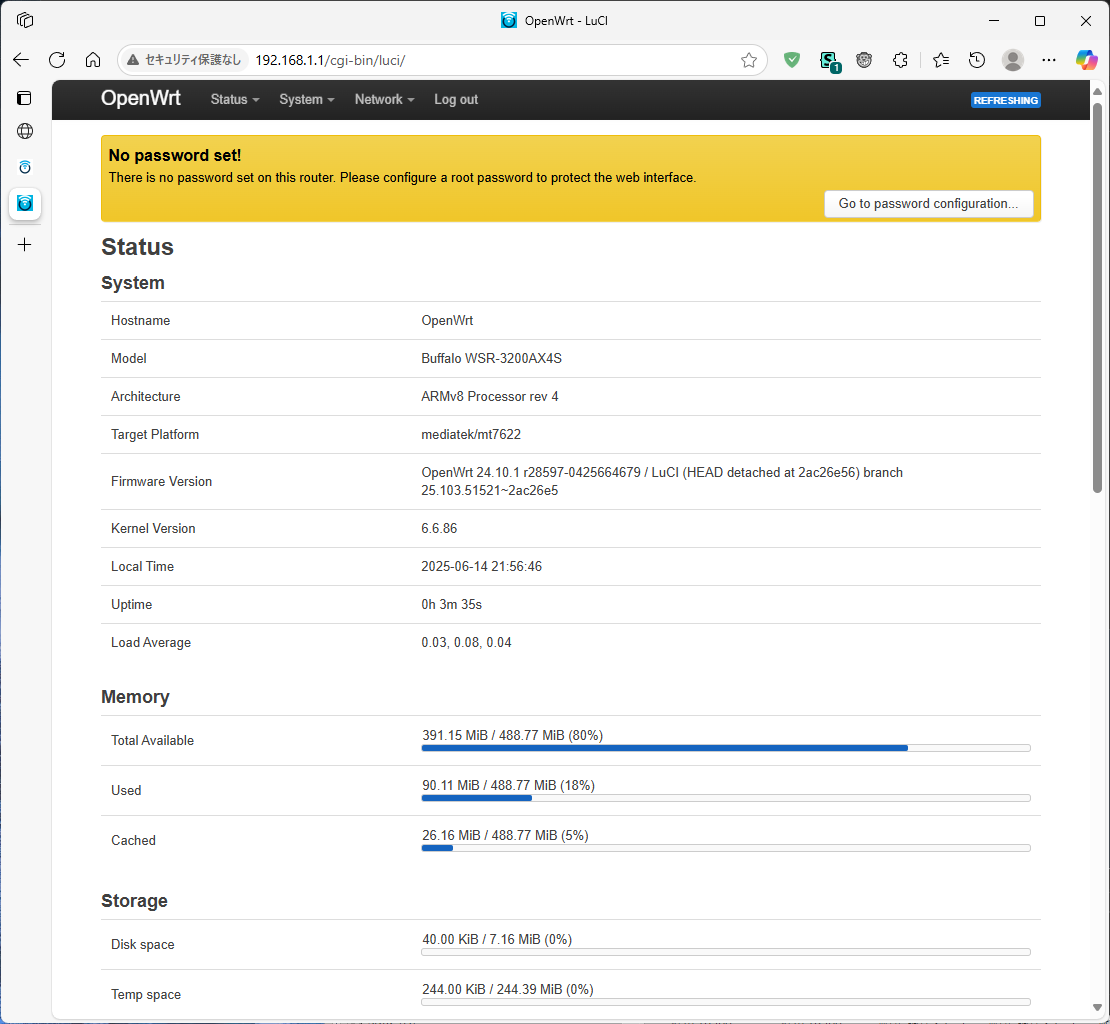Click the vertical page scrollbar thumb

coord(1097,298)
